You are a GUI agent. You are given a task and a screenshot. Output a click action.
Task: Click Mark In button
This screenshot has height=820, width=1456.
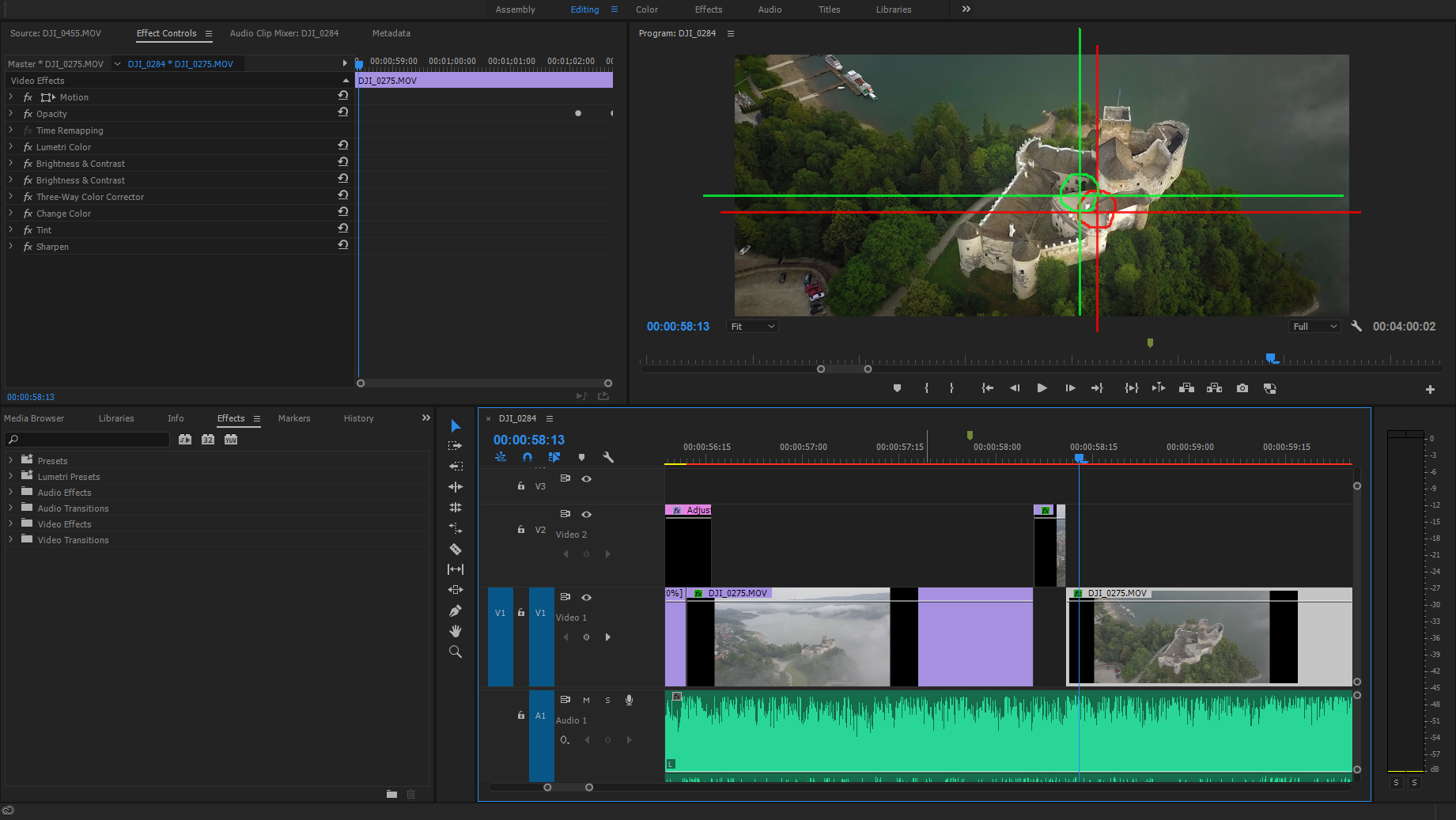(x=926, y=388)
